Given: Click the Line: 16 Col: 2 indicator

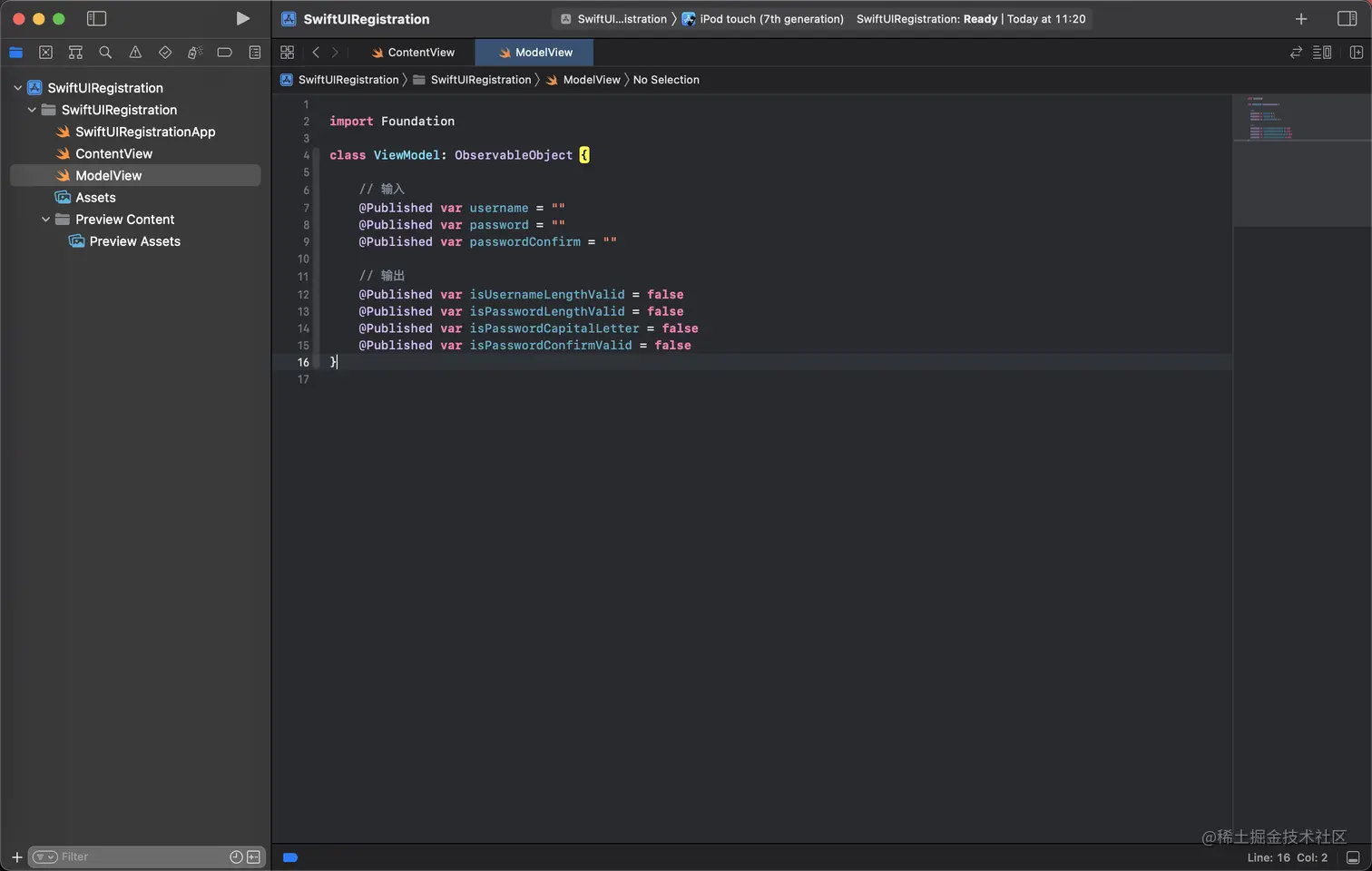Looking at the screenshot, I should click(x=1287, y=857).
